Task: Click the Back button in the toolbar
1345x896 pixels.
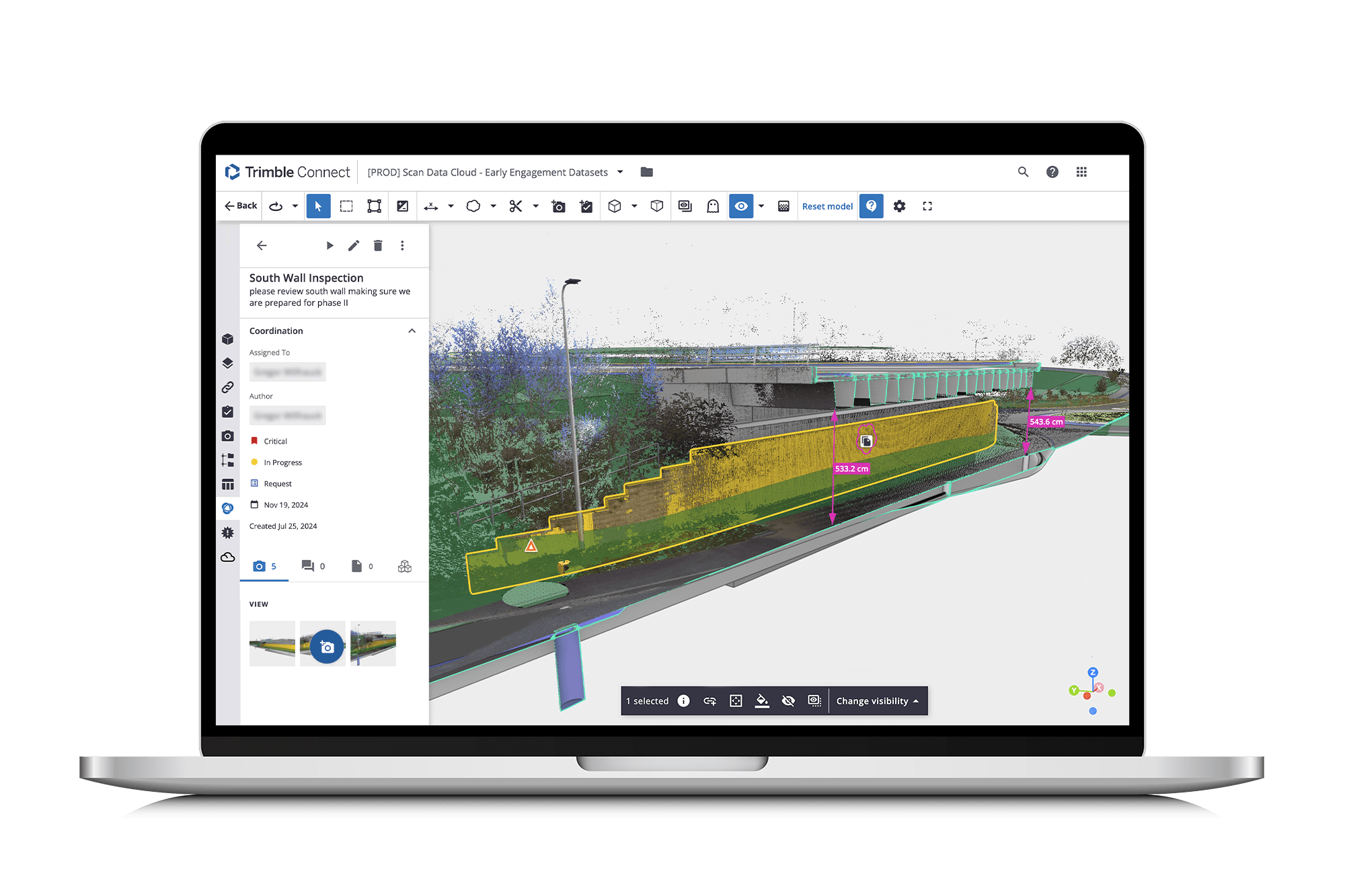Action: point(239,206)
